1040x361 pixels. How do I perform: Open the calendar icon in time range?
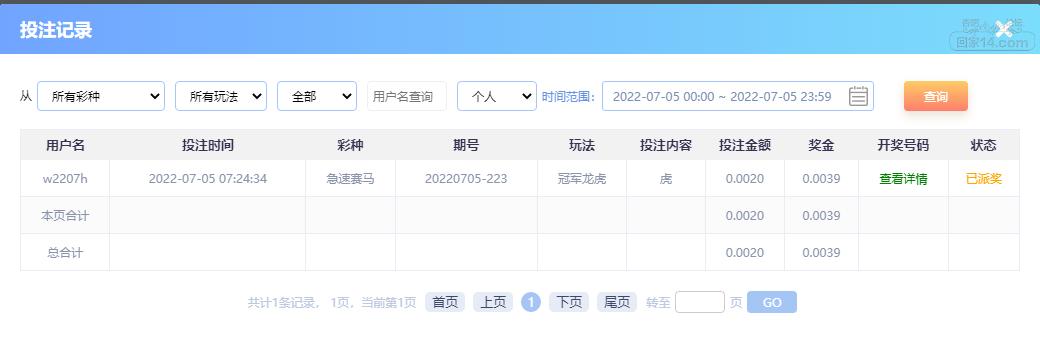click(858, 96)
